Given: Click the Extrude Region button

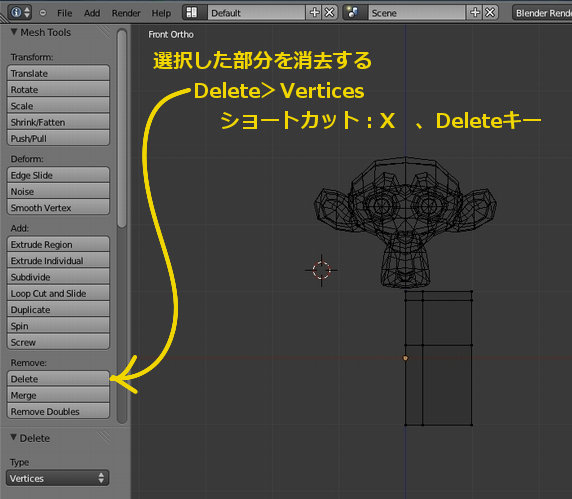Looking at the screenshot, I should pos(58,244).
